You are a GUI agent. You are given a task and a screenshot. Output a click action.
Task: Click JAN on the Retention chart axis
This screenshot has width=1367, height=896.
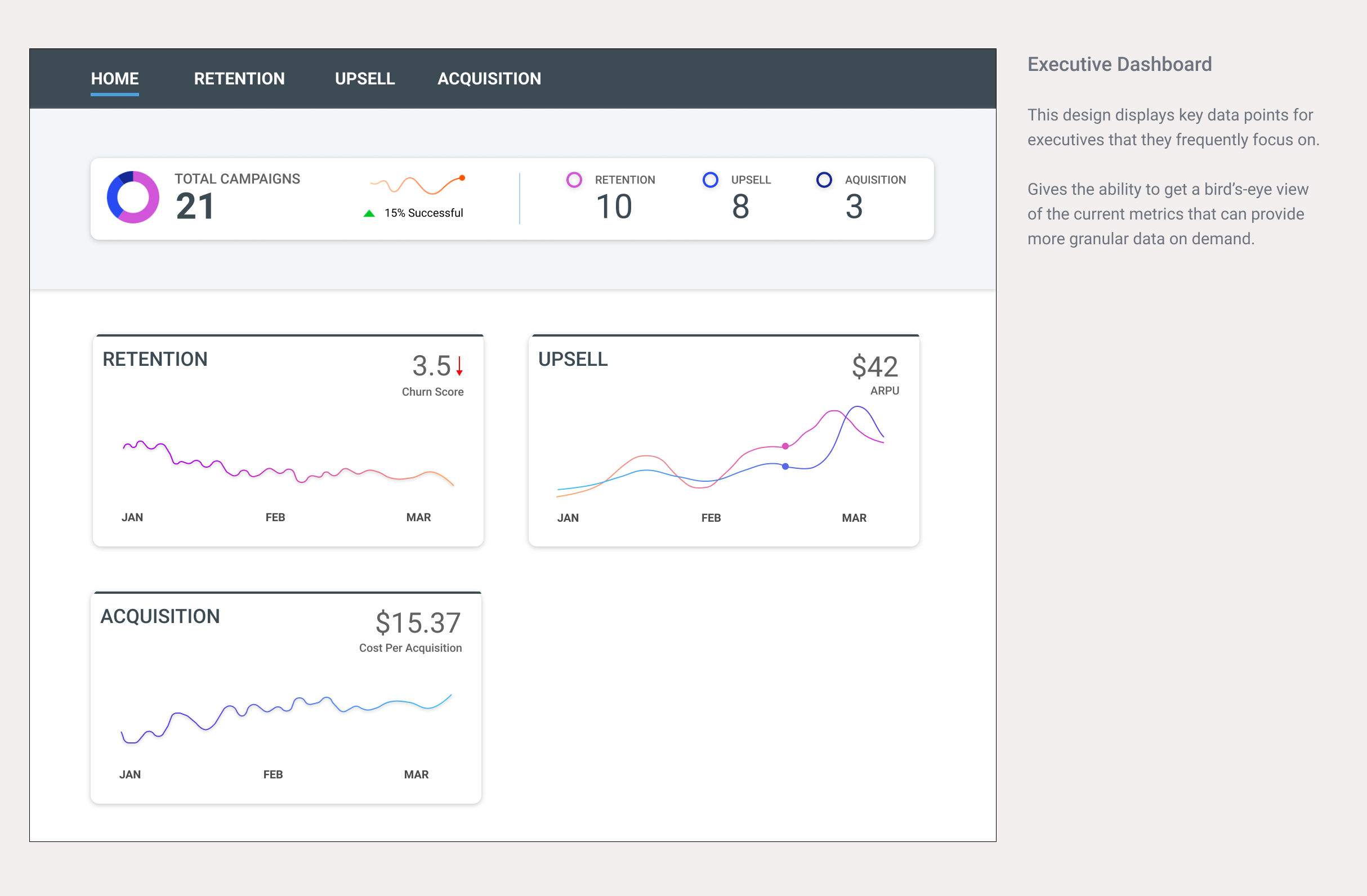[x=132, y=518]
